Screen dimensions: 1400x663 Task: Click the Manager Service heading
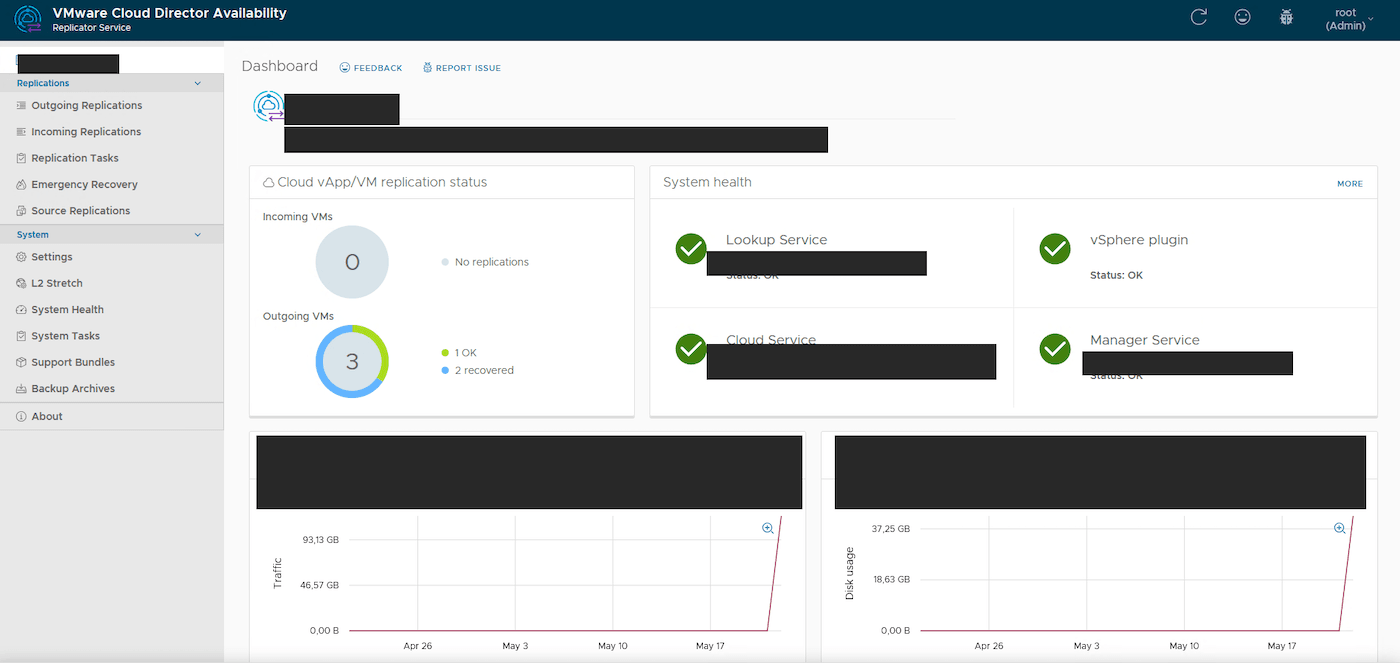tap(1145, 340)
